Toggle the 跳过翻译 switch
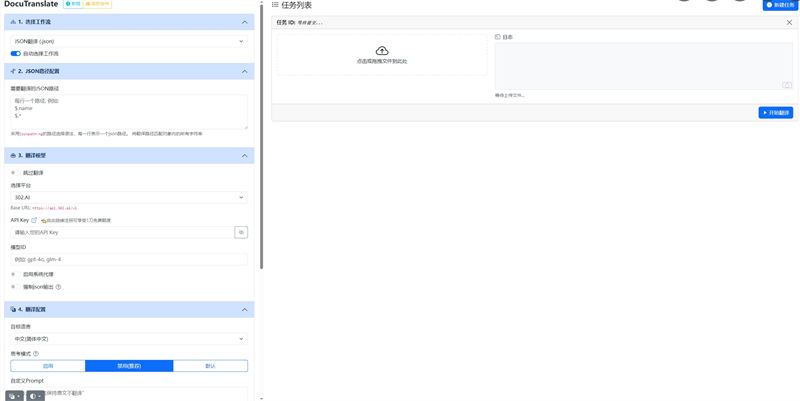Image resolution: width=800 pixels, height=401 pixels. (x=14, y=172)
